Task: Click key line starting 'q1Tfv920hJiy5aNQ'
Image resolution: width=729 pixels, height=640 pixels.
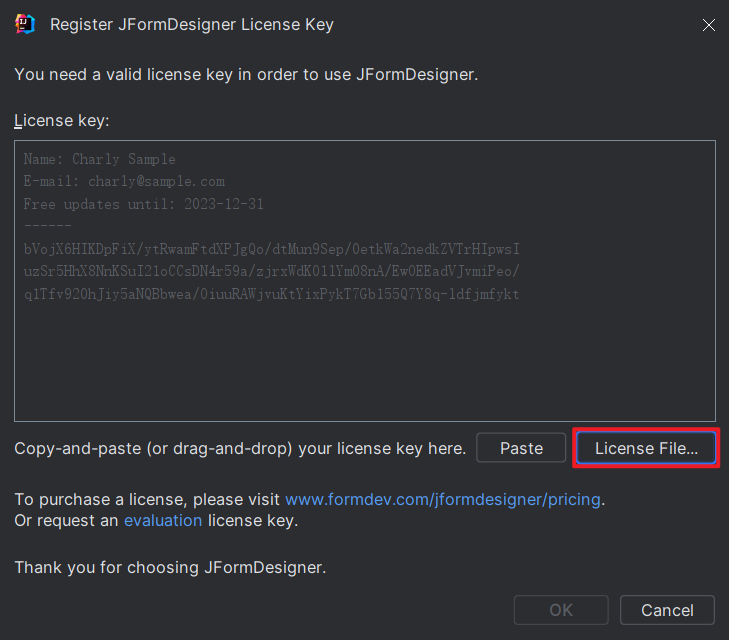Action: pos(272,294)
